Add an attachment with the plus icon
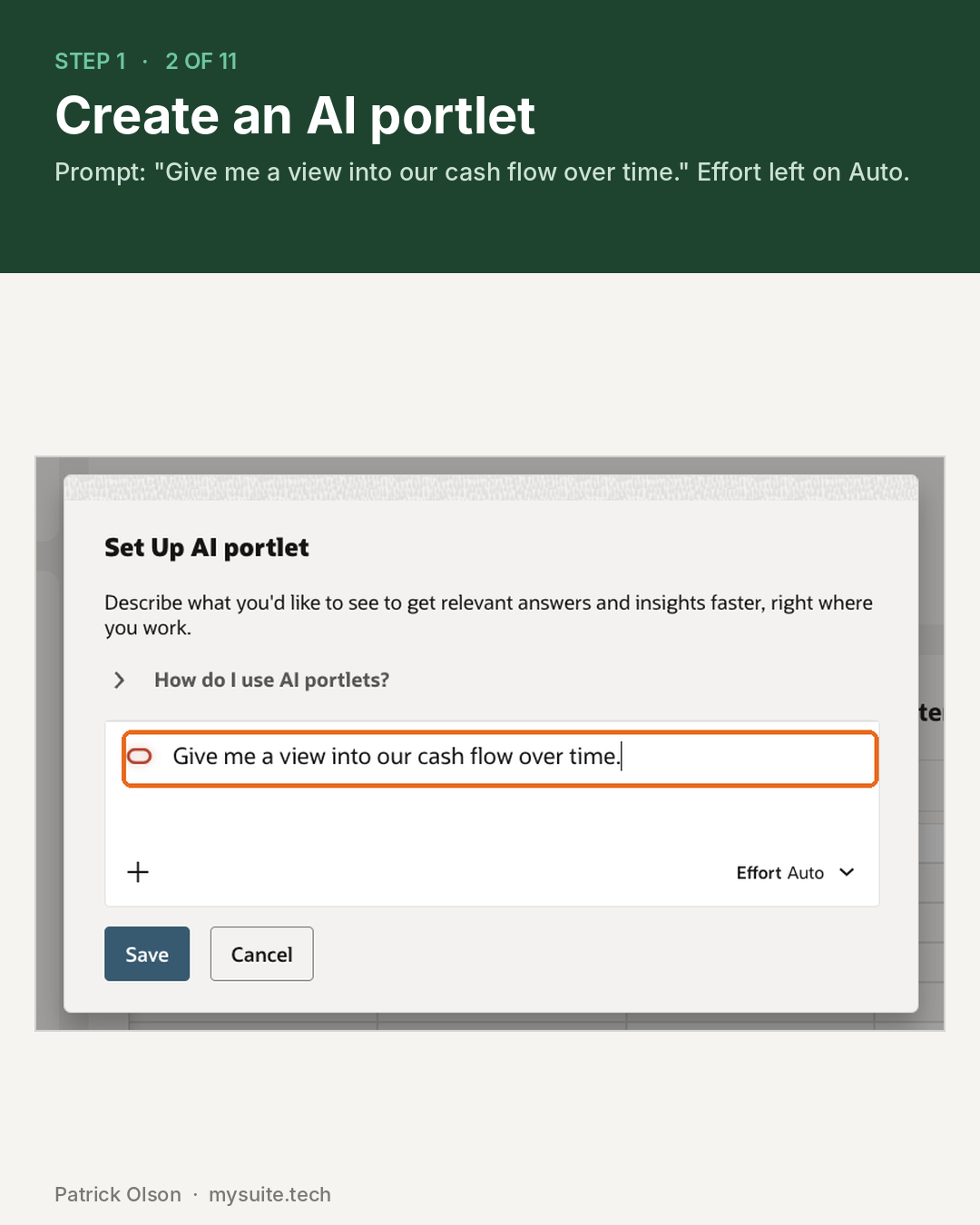 pyautogui.click(x=138, y=872)
